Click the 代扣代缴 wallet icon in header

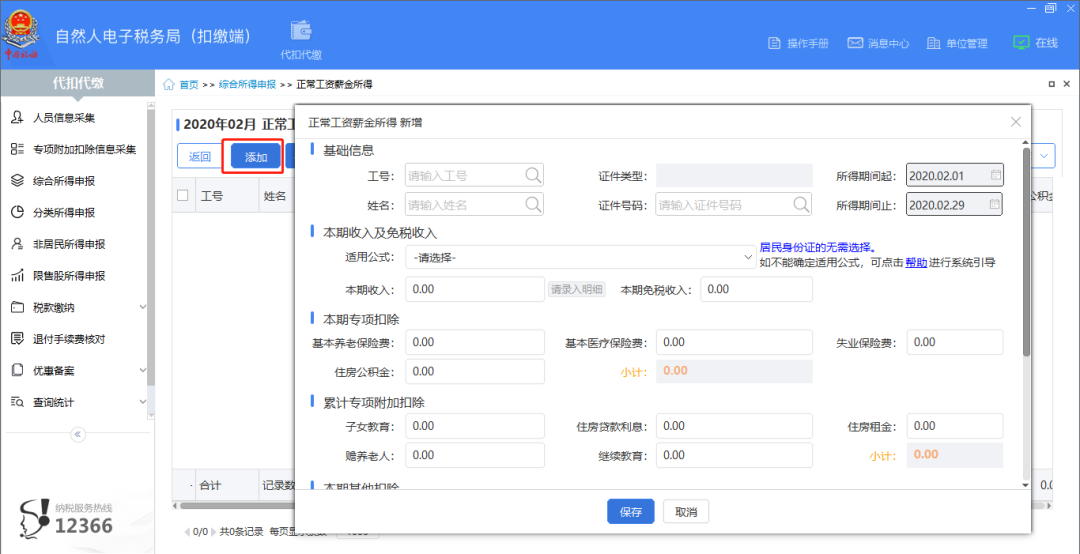[x=300, y=31]
